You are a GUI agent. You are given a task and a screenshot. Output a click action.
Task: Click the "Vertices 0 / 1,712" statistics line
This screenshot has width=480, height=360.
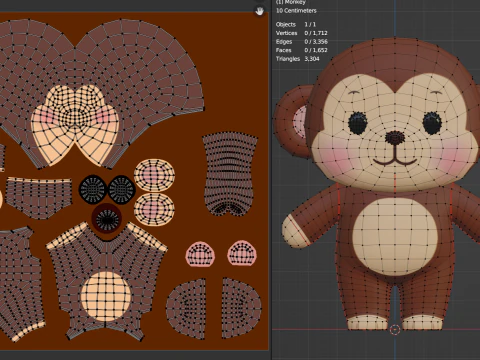(x=302, y=33)
